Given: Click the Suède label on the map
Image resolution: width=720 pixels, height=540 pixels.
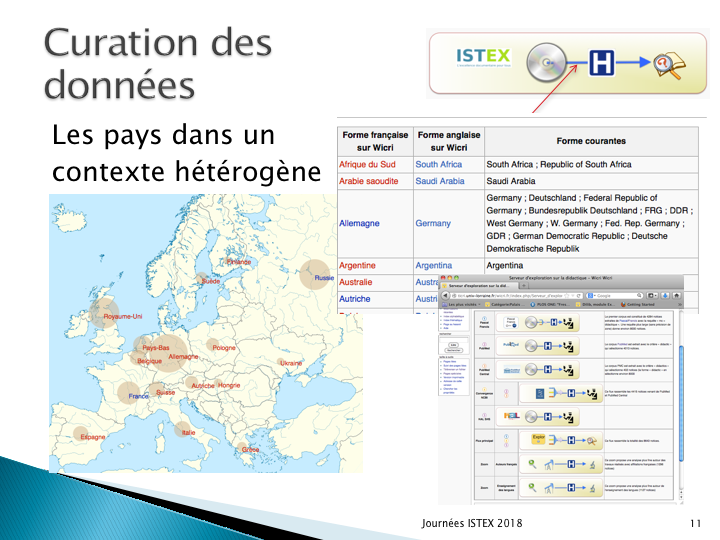Looking at the screenshot, I should 211,281.
